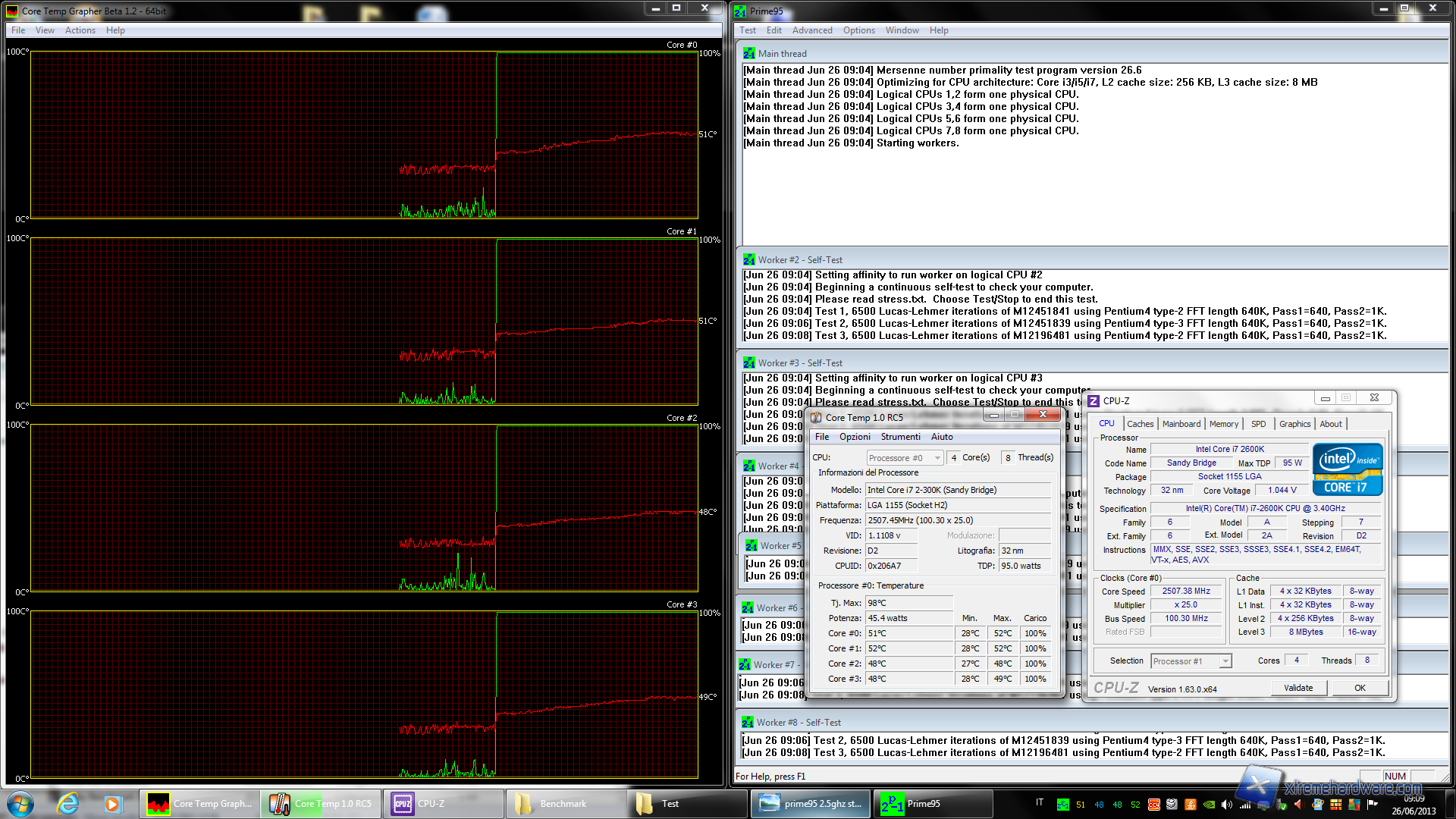Switch to the Caches tab in CPU-Z

(x=1140, y=424)
